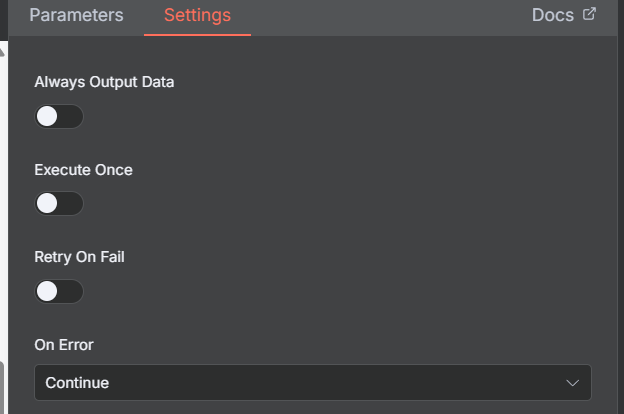The width and height of the screenshot is (624, 414).
Task: Click the Execute Once label text
Action: pyautogui.click(x=83, y=170)
